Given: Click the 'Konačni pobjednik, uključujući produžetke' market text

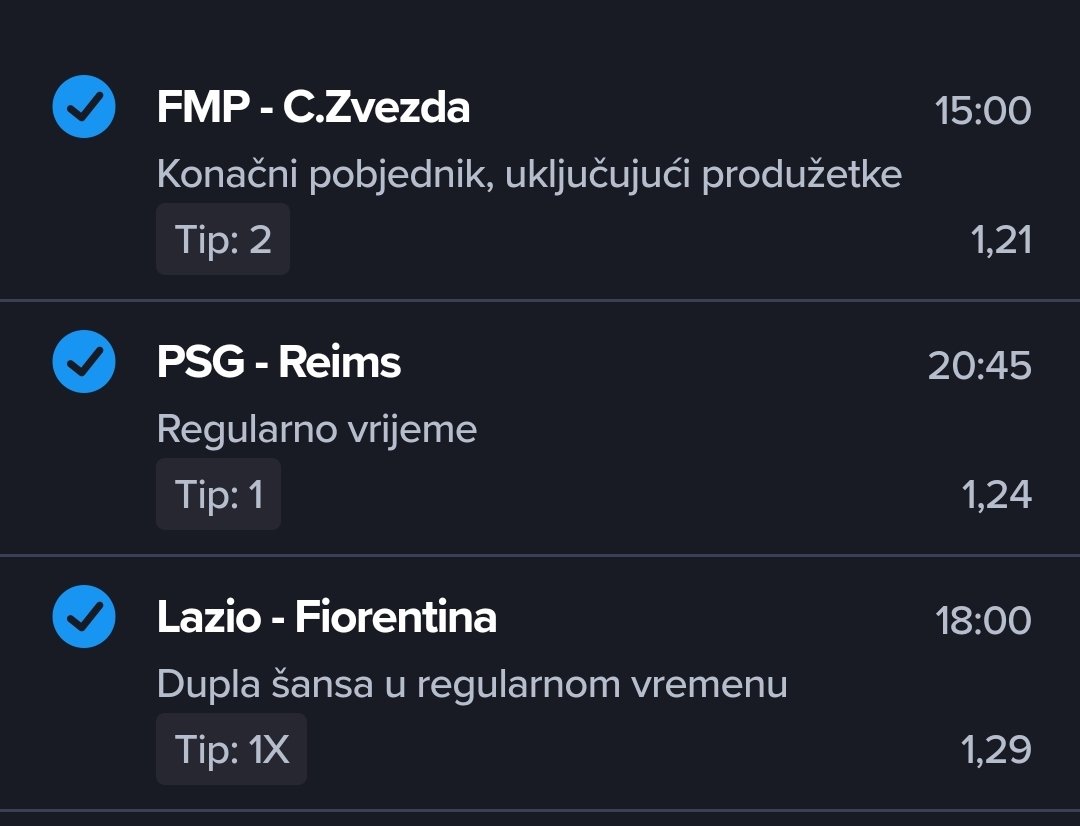Looking at the screenshot, I should pos(529,175).
